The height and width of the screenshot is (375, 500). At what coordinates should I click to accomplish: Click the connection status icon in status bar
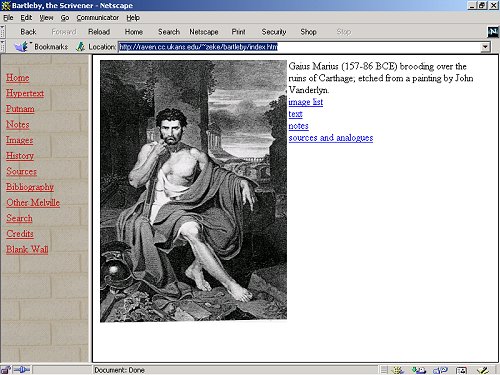(x=22, y=370)
